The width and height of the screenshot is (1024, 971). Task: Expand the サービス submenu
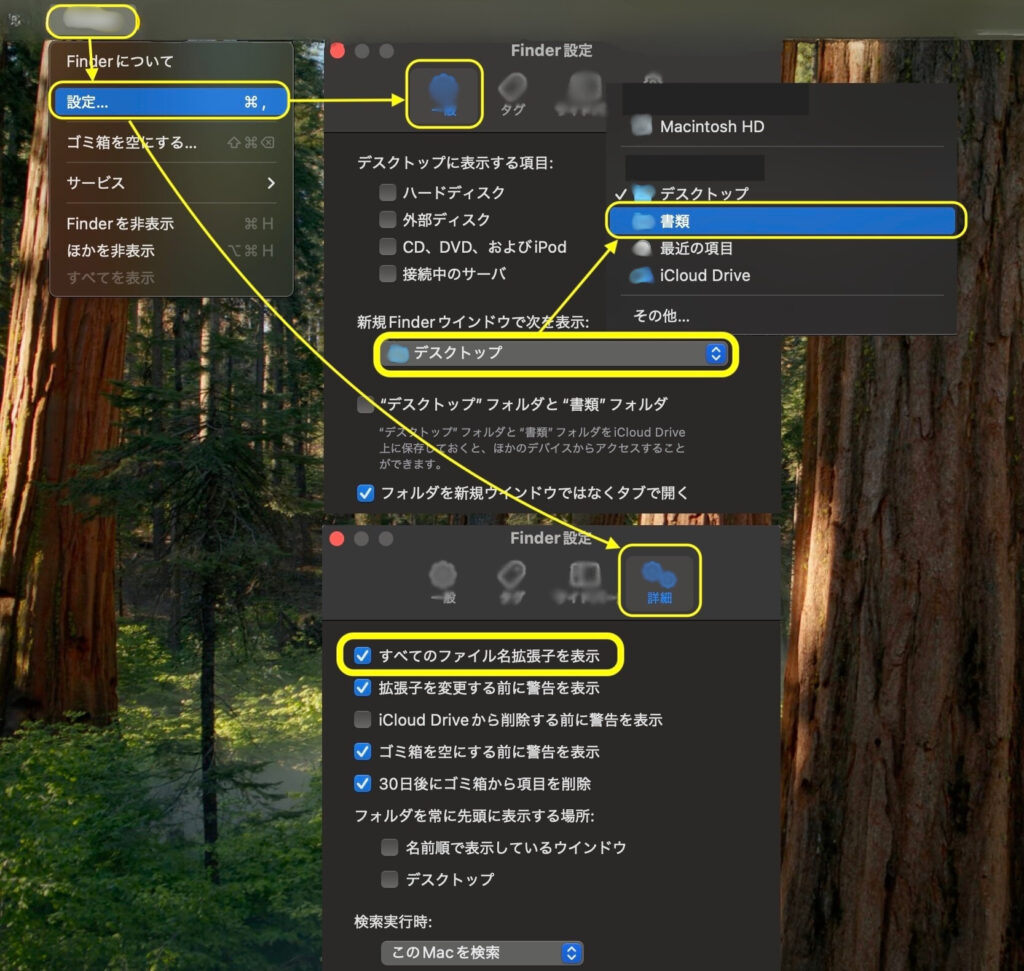pos(170,183)
